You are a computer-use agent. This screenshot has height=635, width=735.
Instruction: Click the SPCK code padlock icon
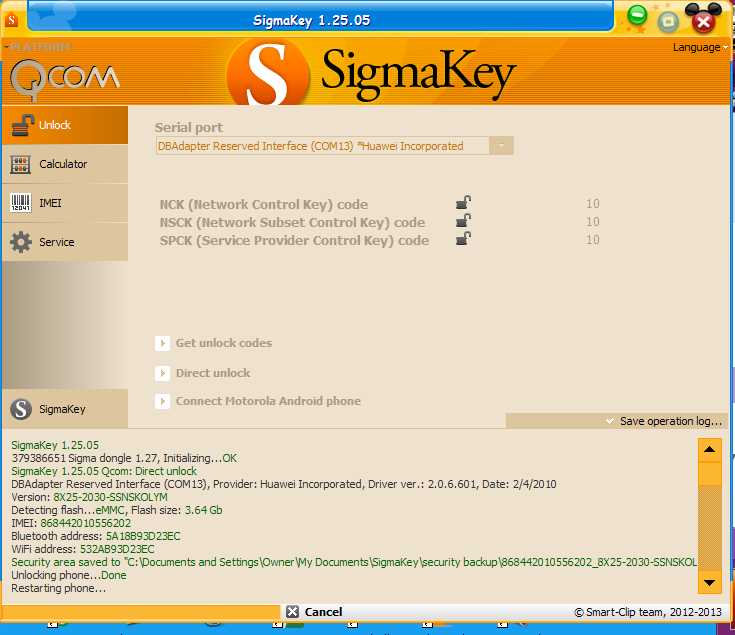pyautogui.click(x=462, y=239)
